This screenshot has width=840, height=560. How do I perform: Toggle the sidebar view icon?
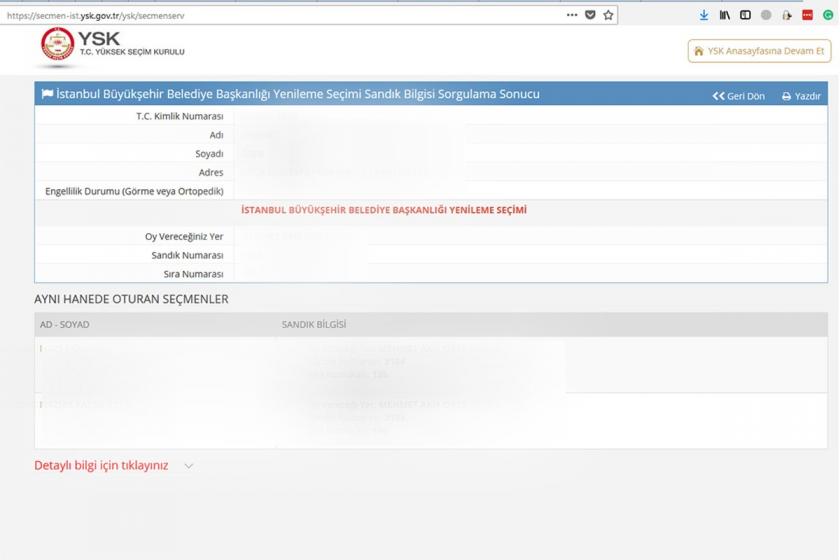pos(745,15)
